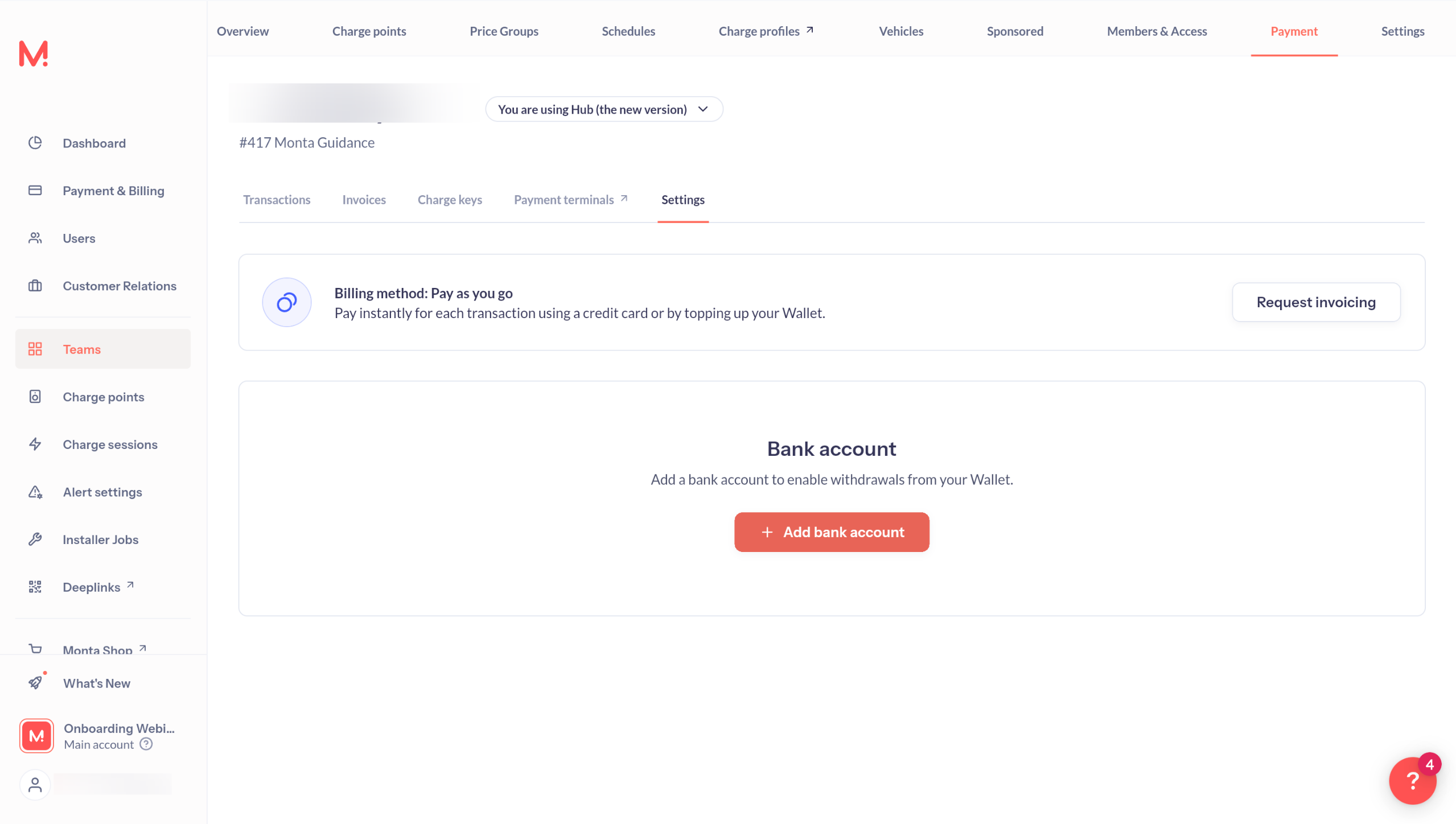This screenshot has height=824, width=1456.
Task: Open the Deeplinks QR code icon
Action: [x=35, y=587]
